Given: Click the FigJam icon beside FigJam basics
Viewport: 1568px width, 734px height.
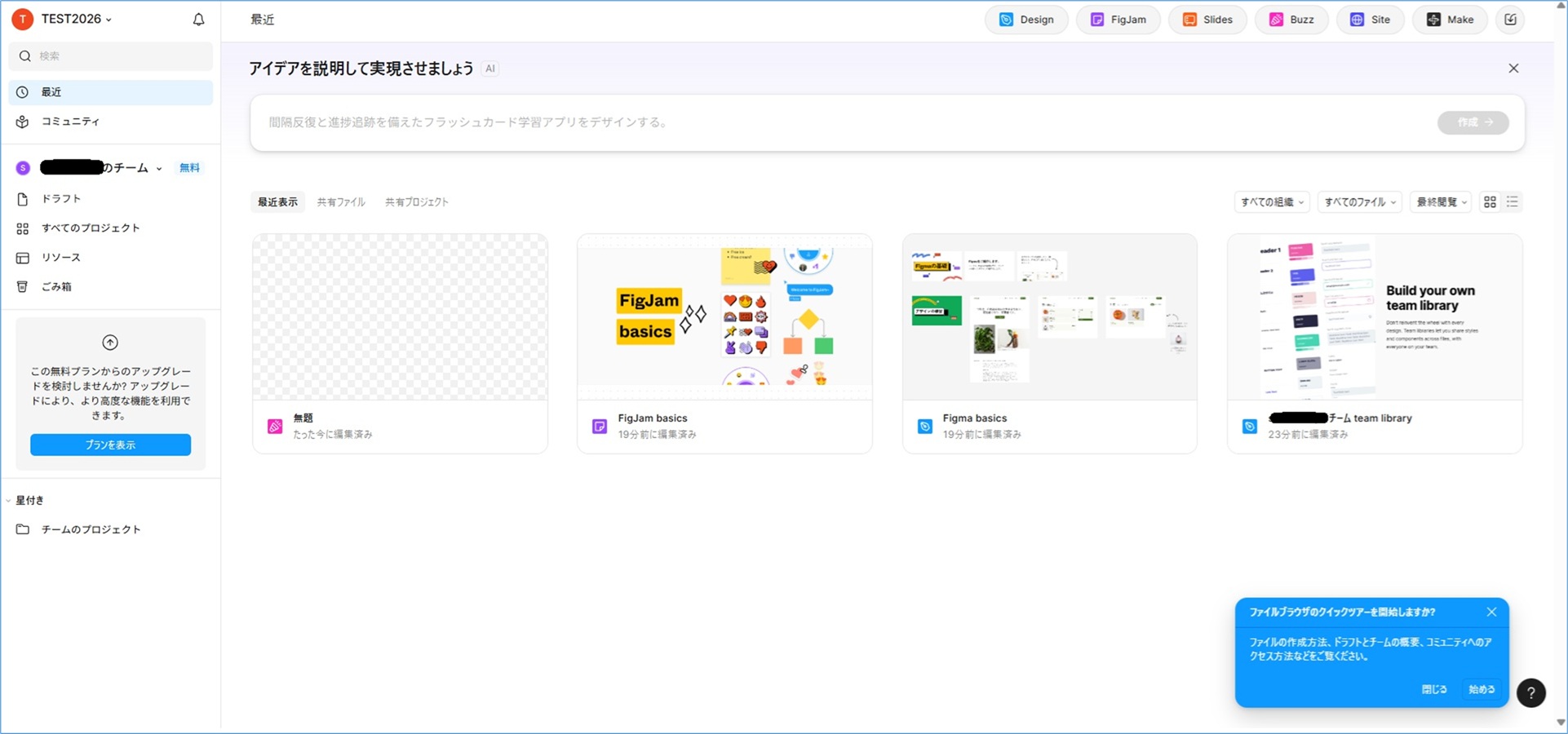Looking at the screenshot, I should [x=600, y=426].
